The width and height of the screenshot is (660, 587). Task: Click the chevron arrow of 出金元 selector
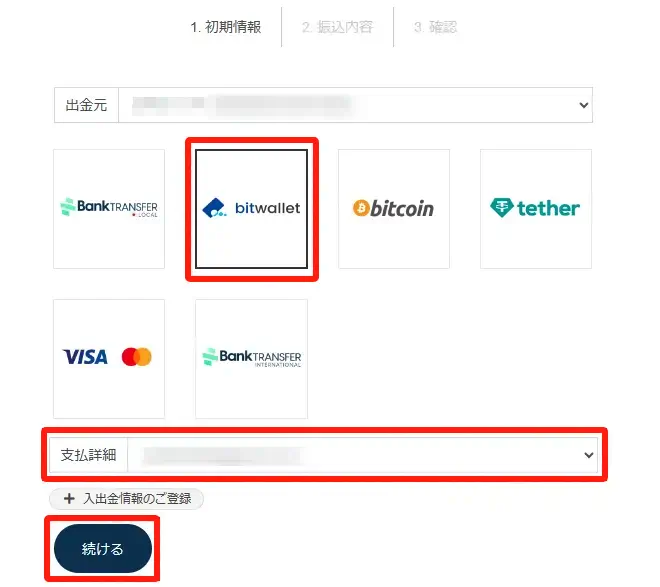pos(583,105)
